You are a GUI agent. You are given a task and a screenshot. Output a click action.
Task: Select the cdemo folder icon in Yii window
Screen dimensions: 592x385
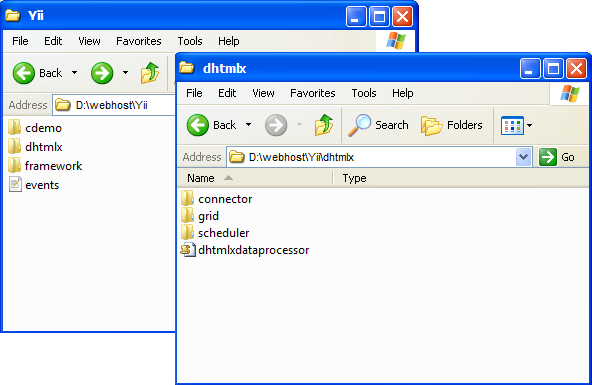tap(14, 128)
